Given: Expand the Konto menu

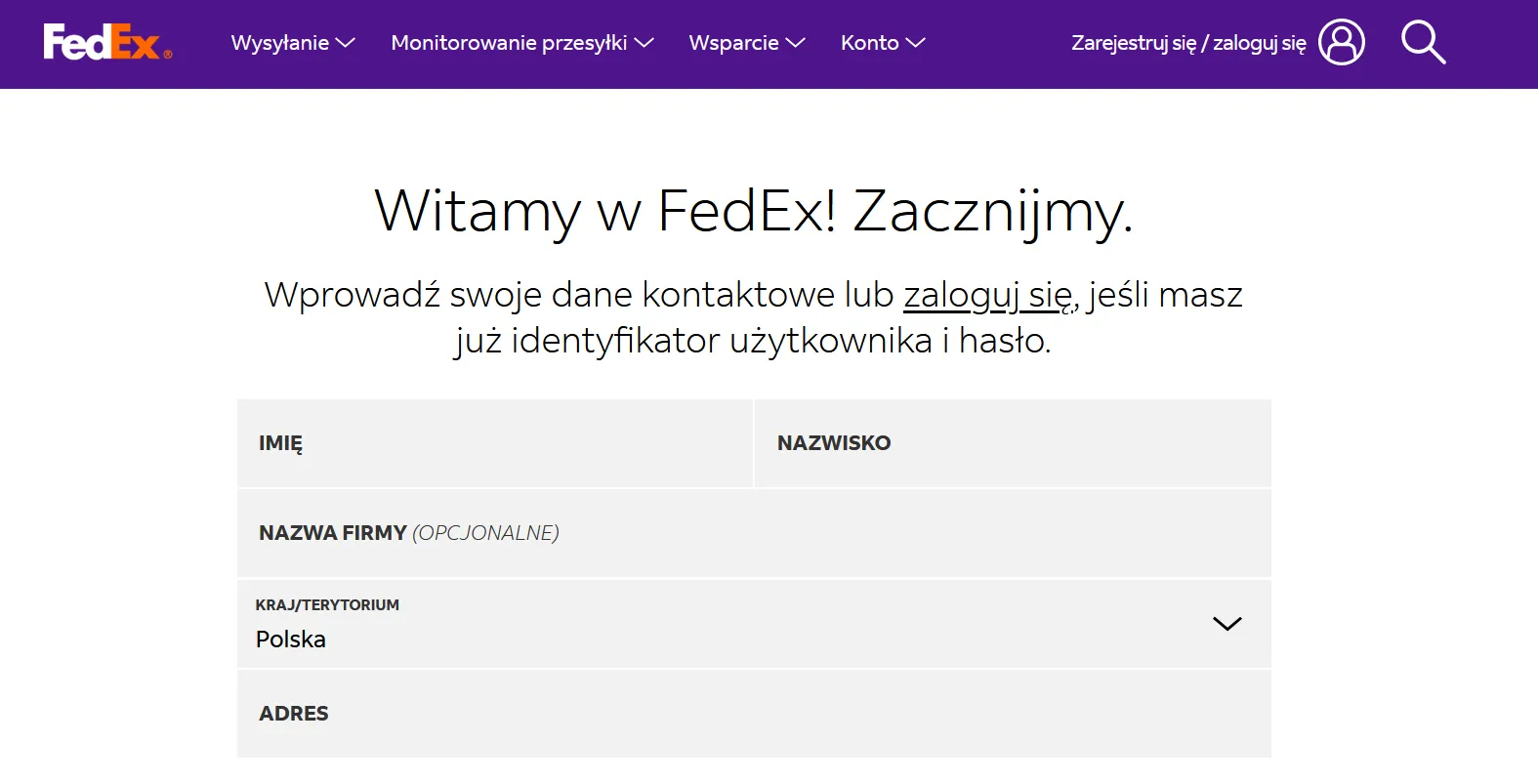Looking at the screenshot, I should (x=869, y=43).
